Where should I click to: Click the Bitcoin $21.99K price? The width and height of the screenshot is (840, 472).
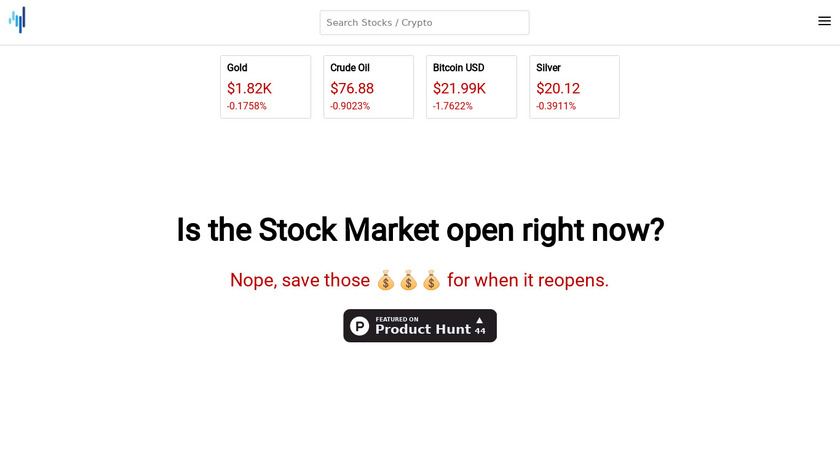coord(459,88)
